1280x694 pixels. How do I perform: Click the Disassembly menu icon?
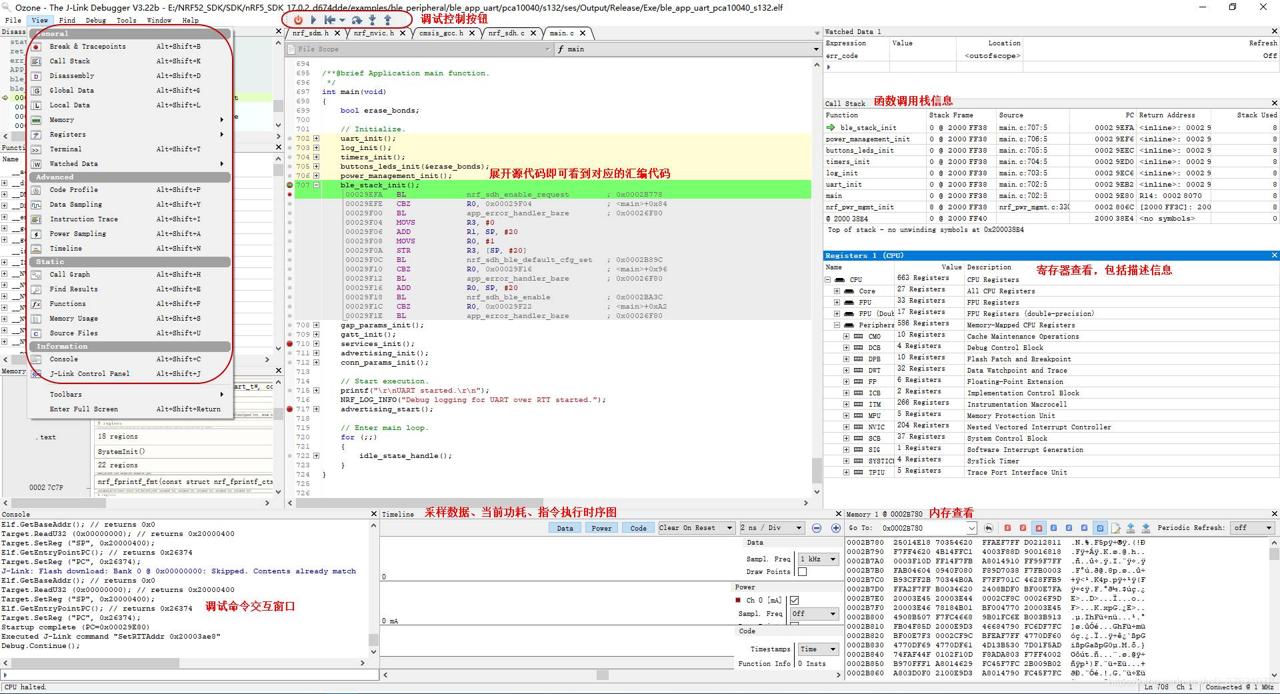[37, 76]
